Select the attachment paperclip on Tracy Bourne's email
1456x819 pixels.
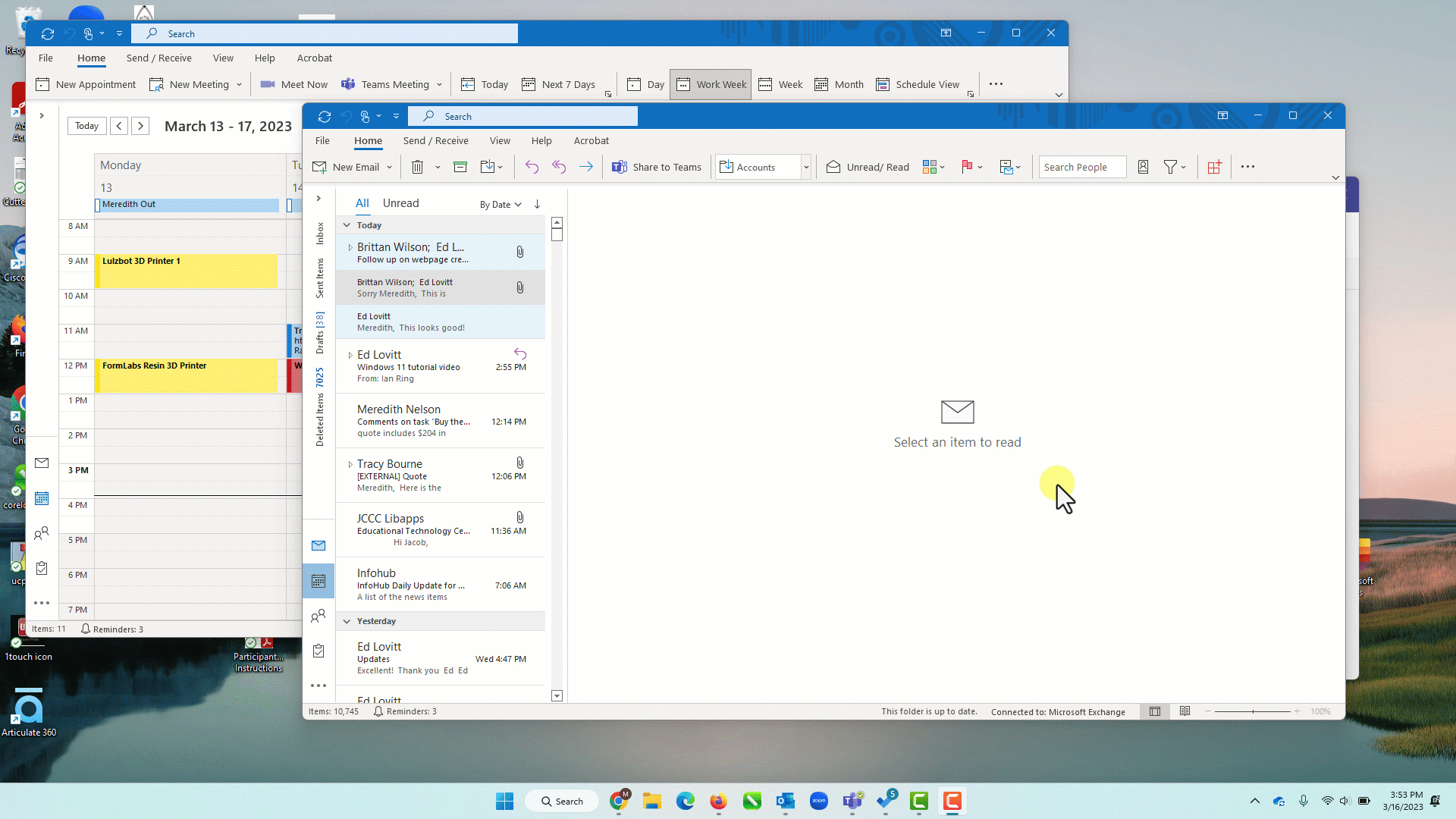[x=519, y=463]
